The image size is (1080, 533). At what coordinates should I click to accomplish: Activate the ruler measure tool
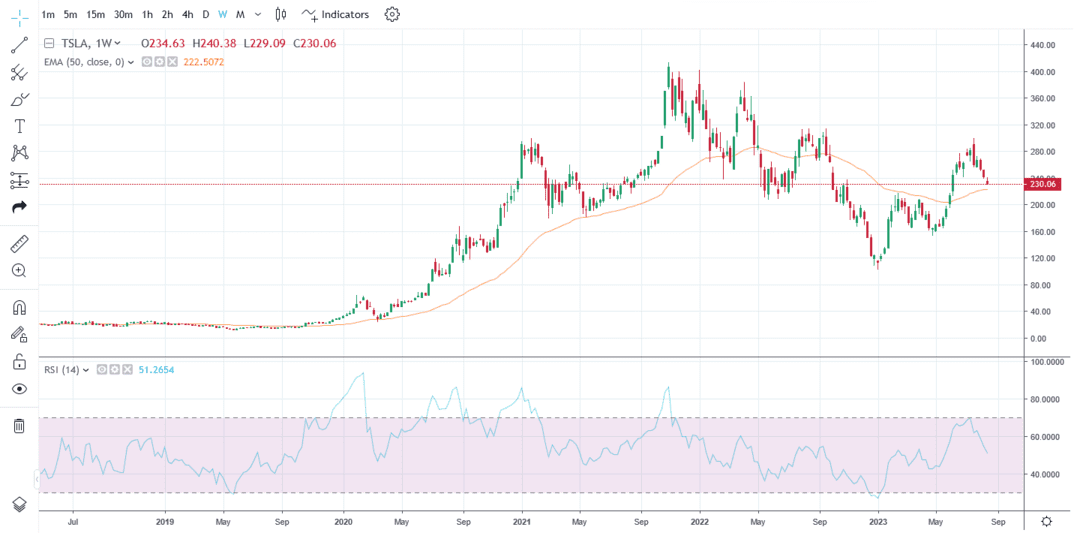click(x=19, y=243)
